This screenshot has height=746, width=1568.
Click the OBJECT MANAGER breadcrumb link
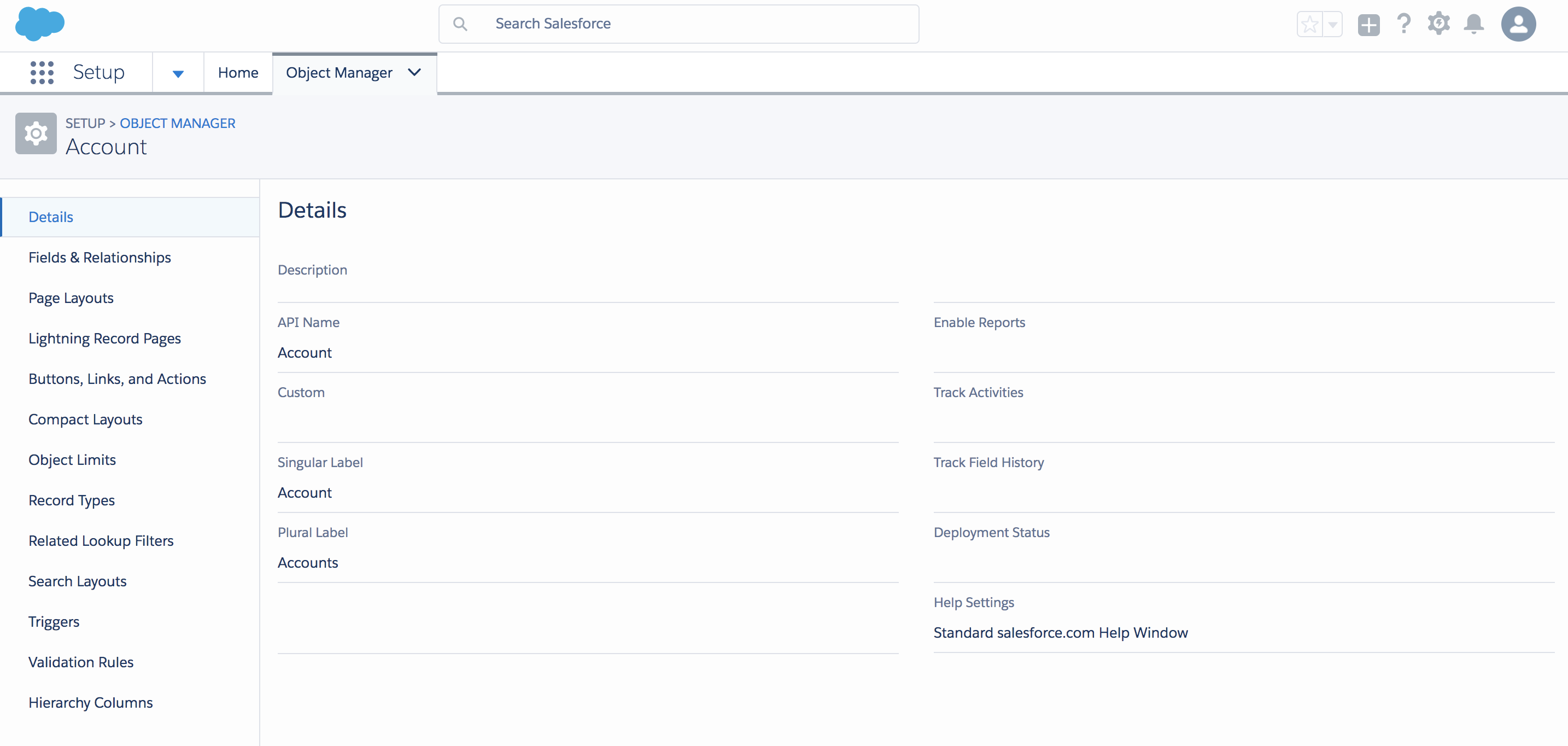177,123
